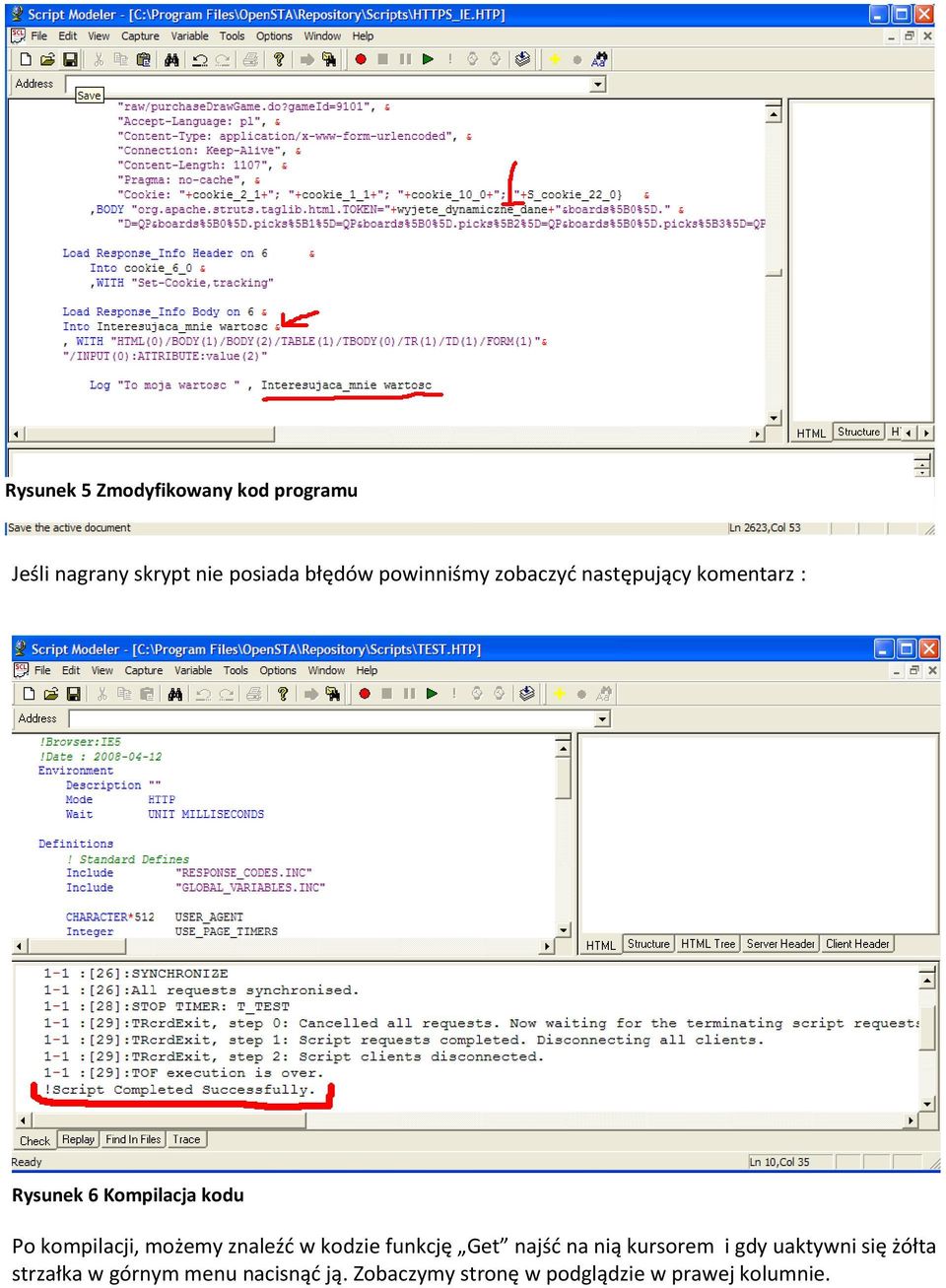The image size is (946, 1288).
Task: Click green Play arrow in TEST.HTP window
Action: point(432,694)
